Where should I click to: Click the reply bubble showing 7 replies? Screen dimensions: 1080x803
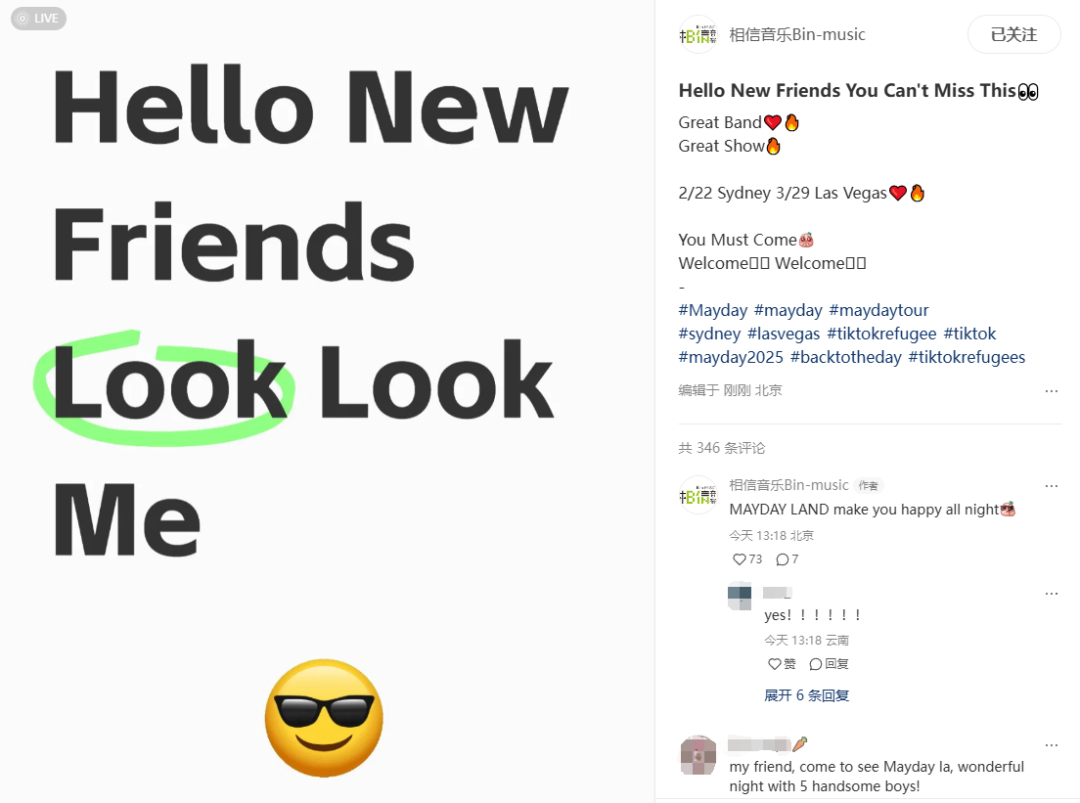point(787,559)
